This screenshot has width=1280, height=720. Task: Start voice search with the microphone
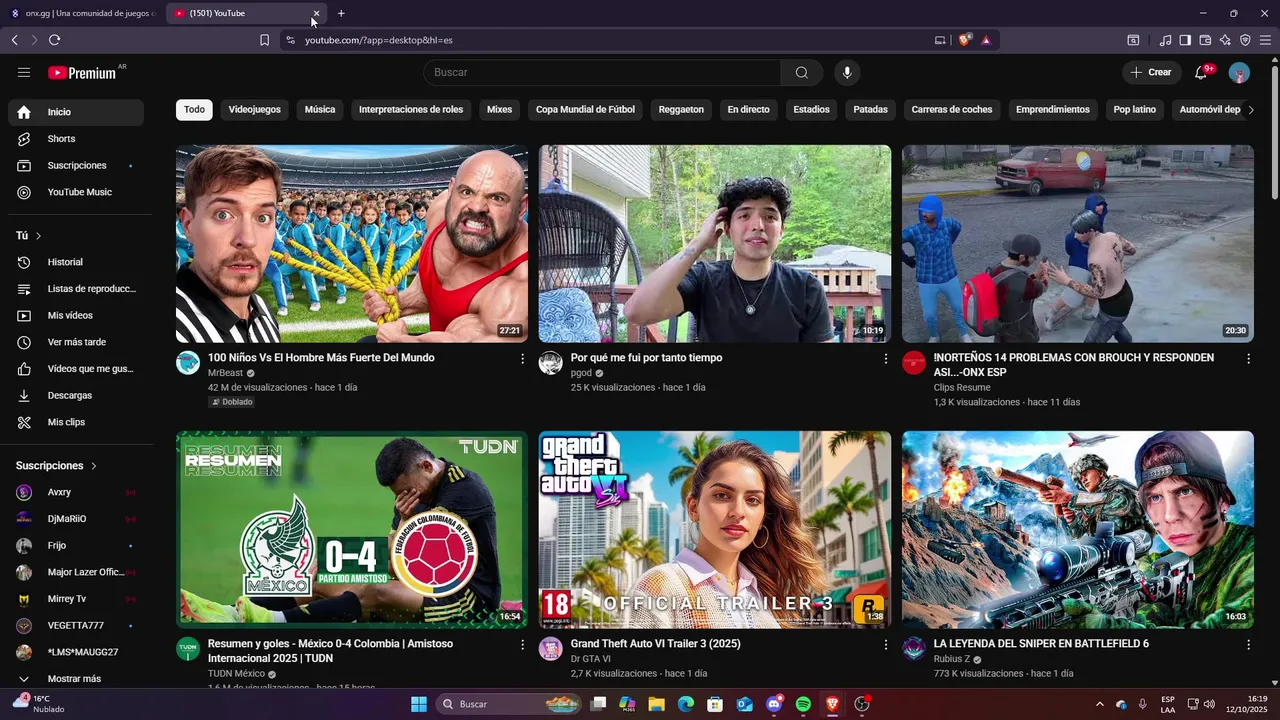point(847,72)
